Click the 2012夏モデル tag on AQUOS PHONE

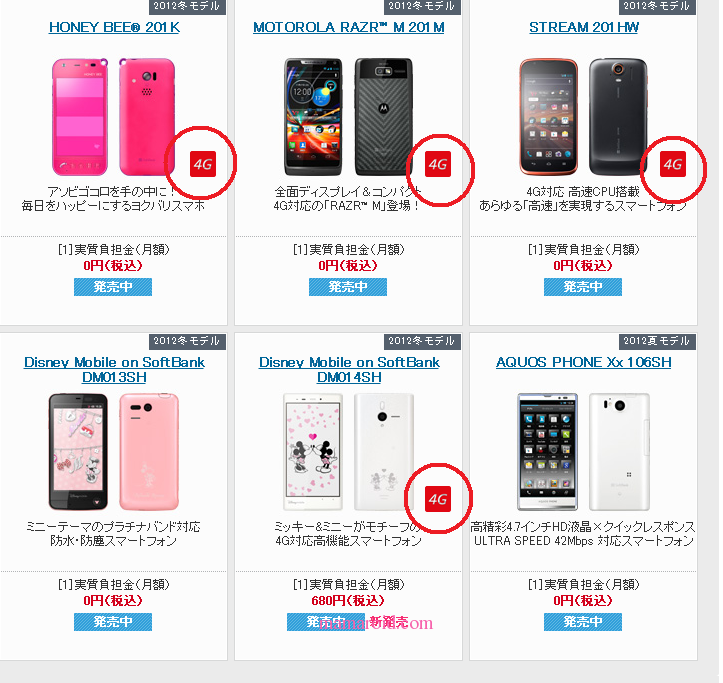click(x=657, y=341)
